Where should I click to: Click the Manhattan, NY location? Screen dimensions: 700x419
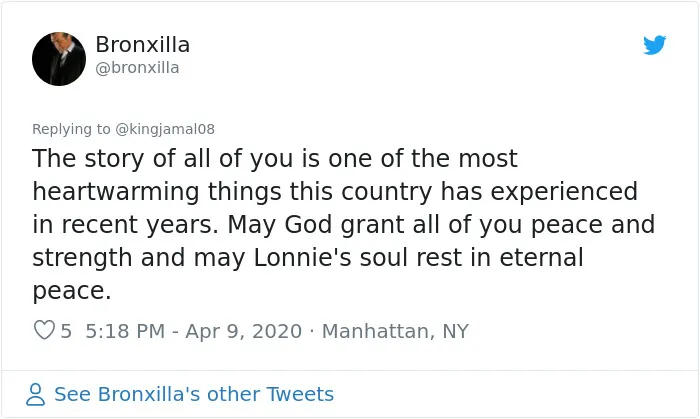[x=395, y=332]
